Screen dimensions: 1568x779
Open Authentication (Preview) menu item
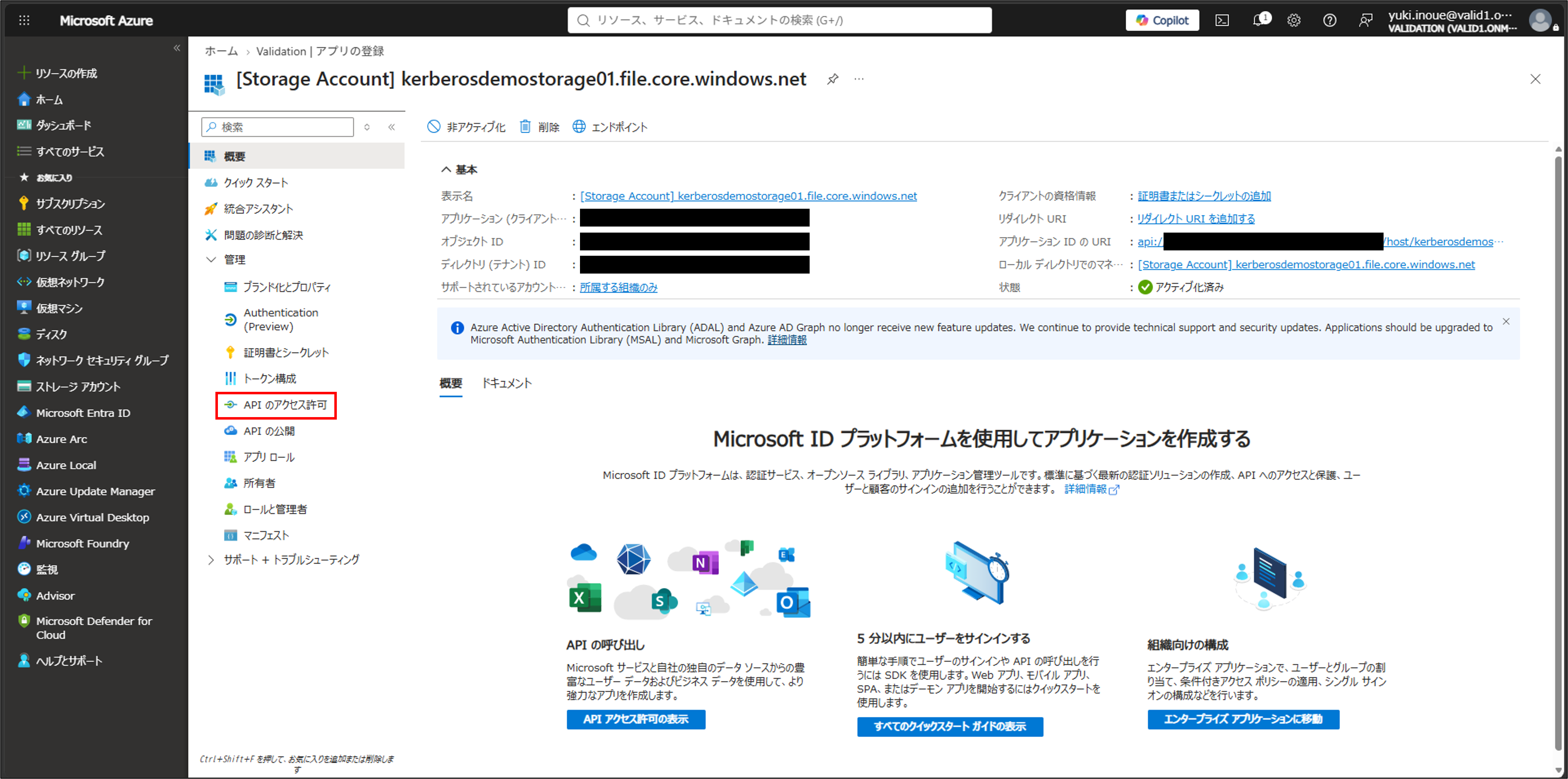pos(271,319)
